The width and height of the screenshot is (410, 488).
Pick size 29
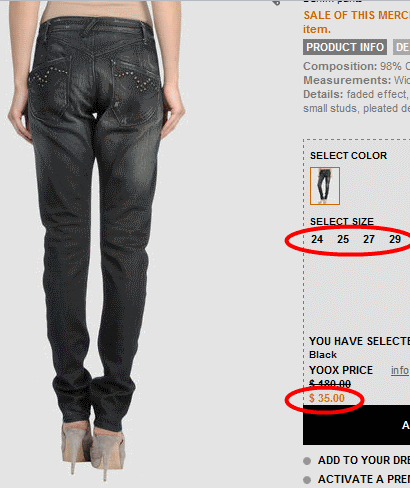click(x=395, y=239)
